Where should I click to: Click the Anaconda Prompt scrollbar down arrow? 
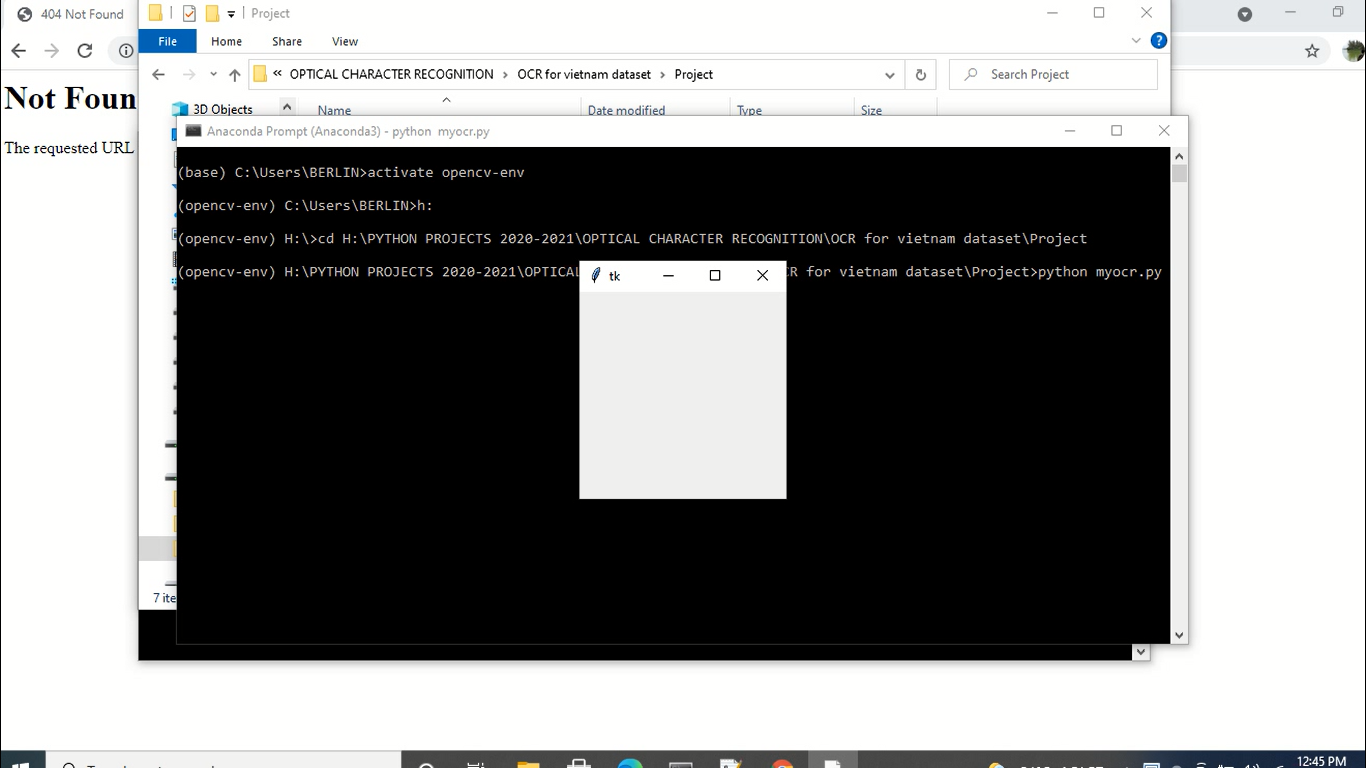[x=1178, y=635]
